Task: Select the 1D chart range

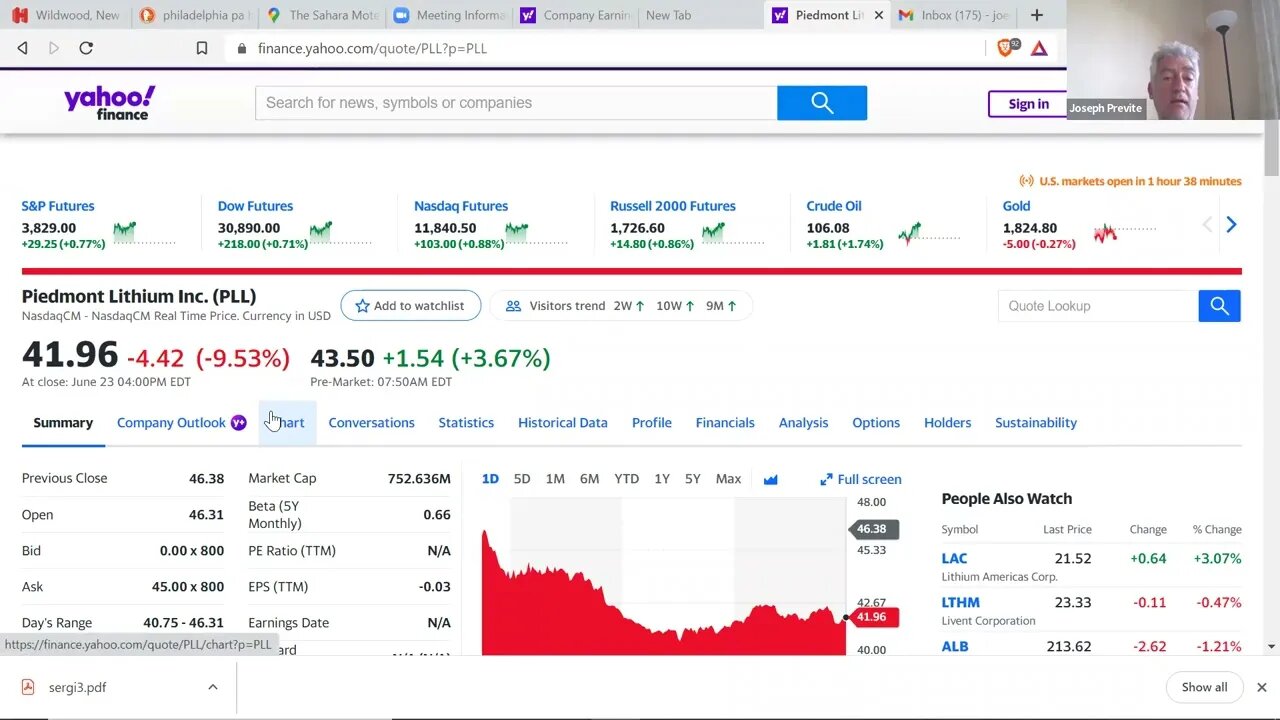Action: pyautogui.click(x=490, y=479)
